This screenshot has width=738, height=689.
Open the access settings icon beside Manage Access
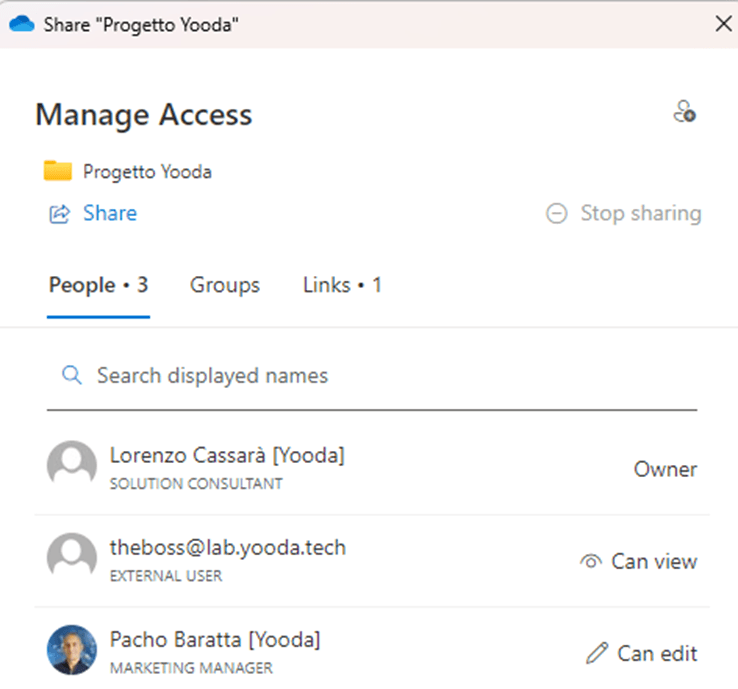pos(684,112)
